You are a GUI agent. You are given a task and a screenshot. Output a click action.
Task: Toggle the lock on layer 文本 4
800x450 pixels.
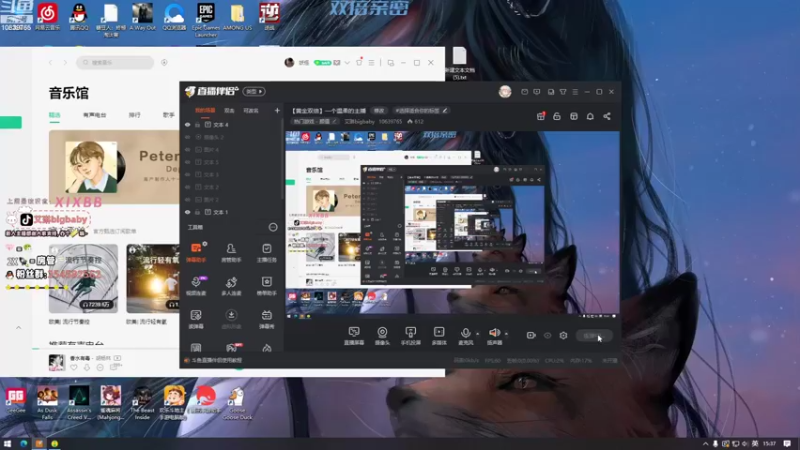197,124
